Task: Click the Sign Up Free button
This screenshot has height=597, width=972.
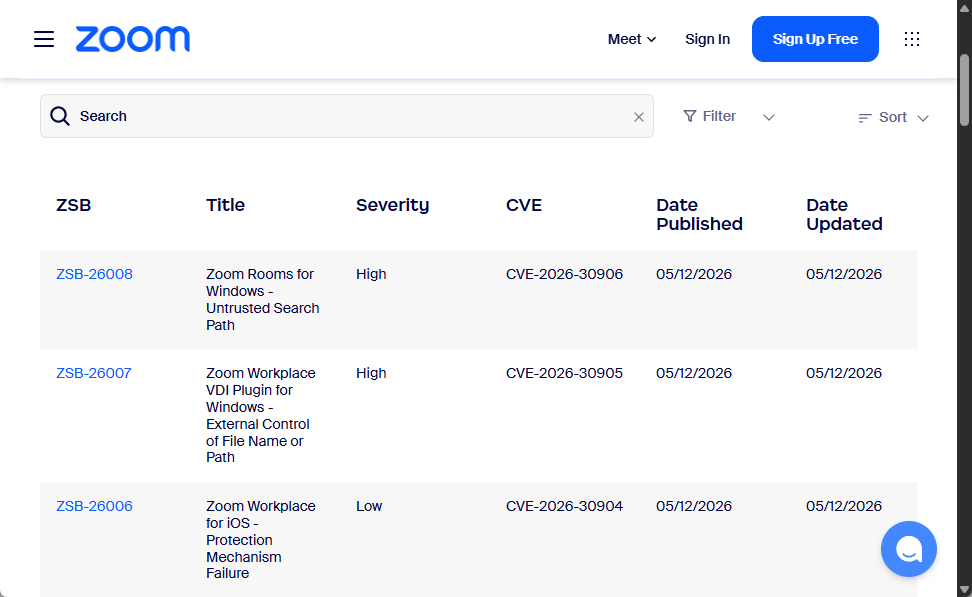Action: click(x=815, y=39)
